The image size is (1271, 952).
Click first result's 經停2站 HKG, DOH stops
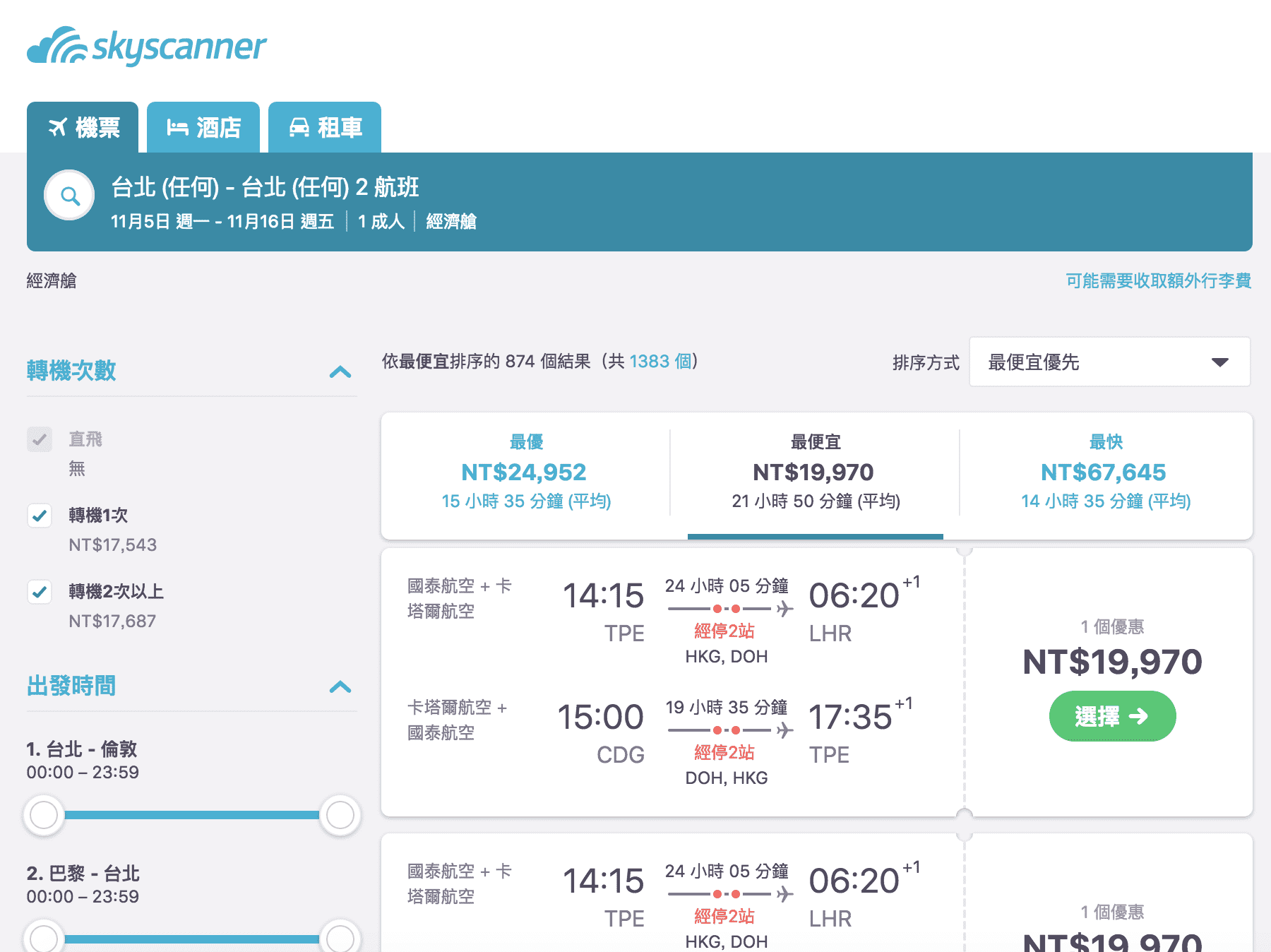pos(726,643)
